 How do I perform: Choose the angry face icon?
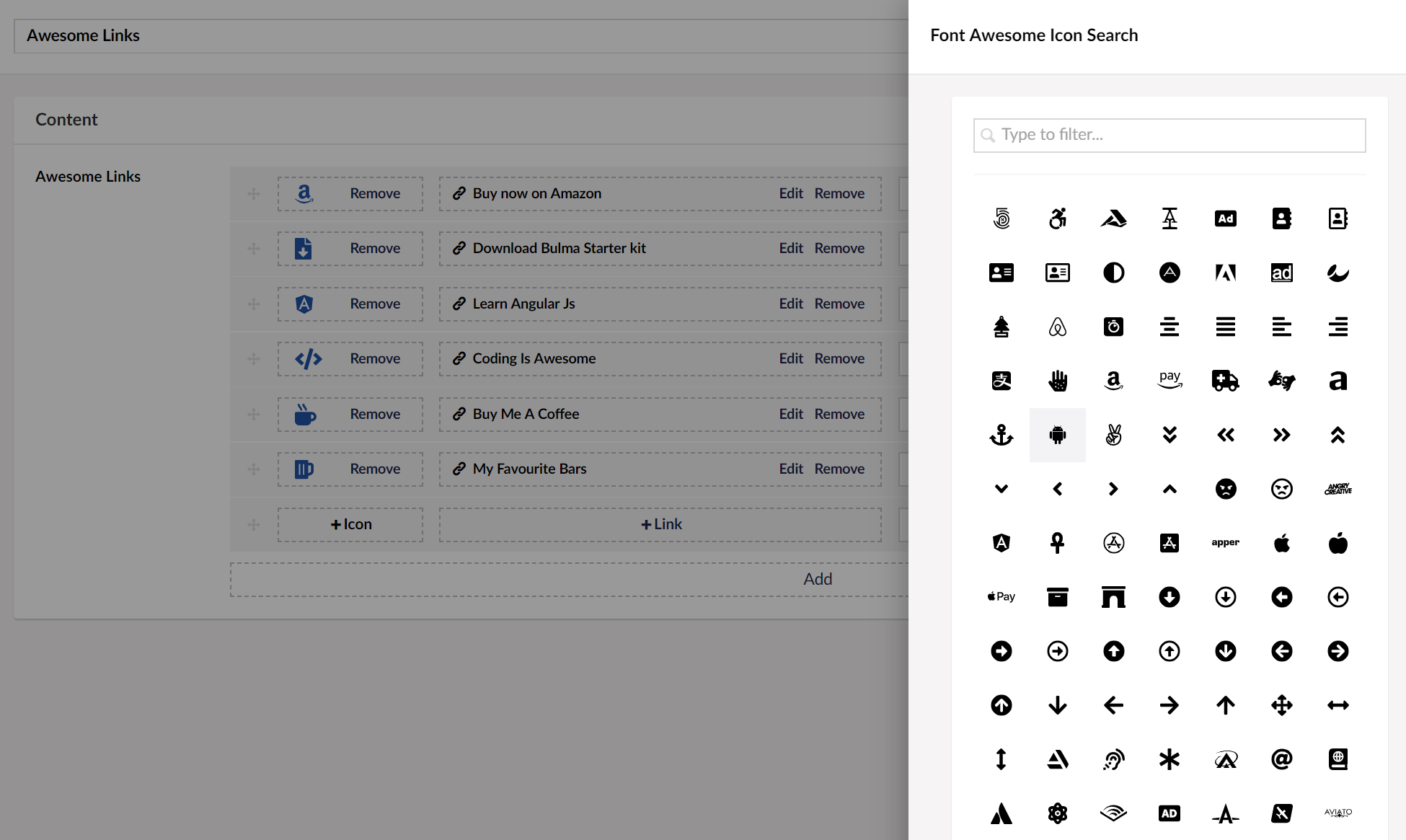click(1225, 489)
